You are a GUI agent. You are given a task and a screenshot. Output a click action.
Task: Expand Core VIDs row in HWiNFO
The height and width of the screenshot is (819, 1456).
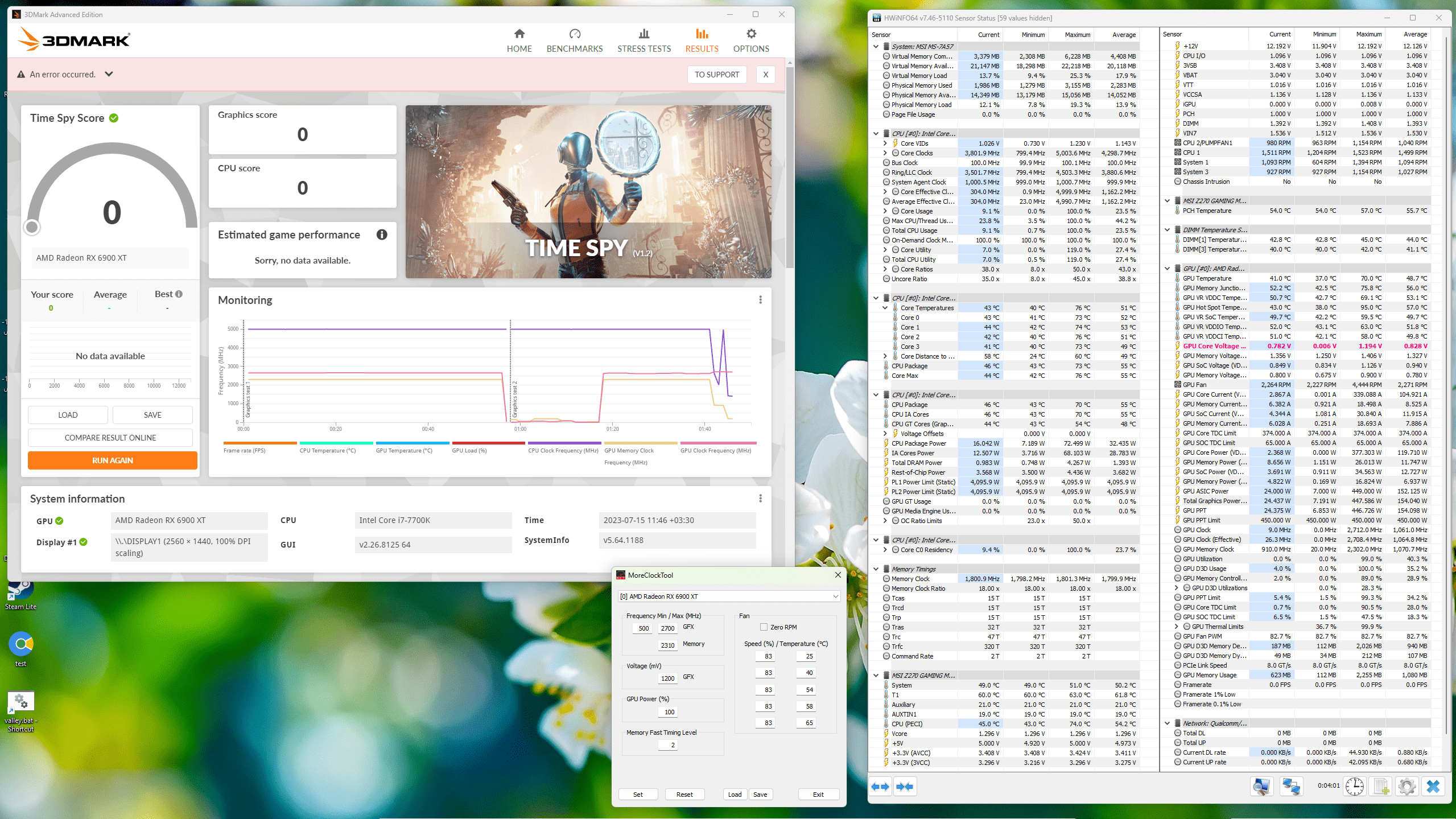click(885, 143)
